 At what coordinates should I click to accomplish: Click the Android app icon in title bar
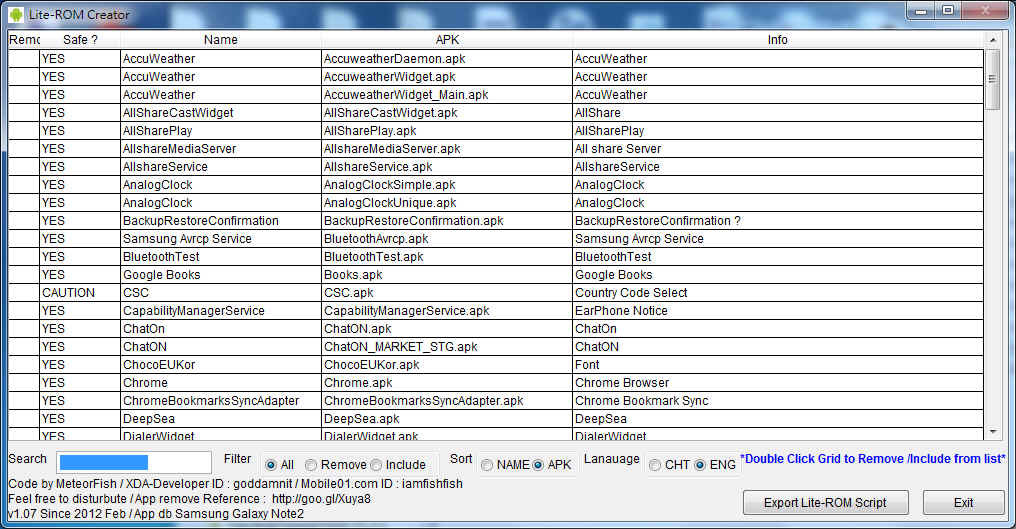pyautogui.click(x=16, y=14)
